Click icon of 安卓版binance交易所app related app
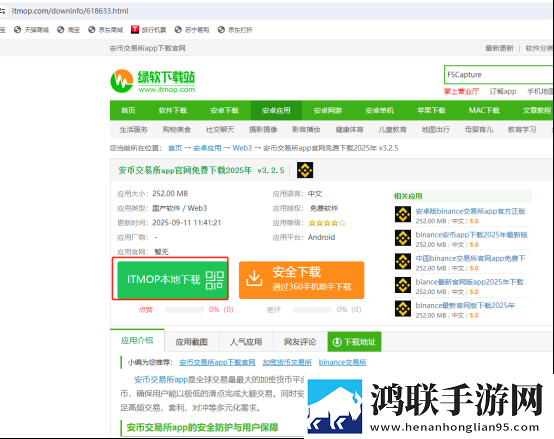This screenshot has height=439, width=554. coord(403,214)
